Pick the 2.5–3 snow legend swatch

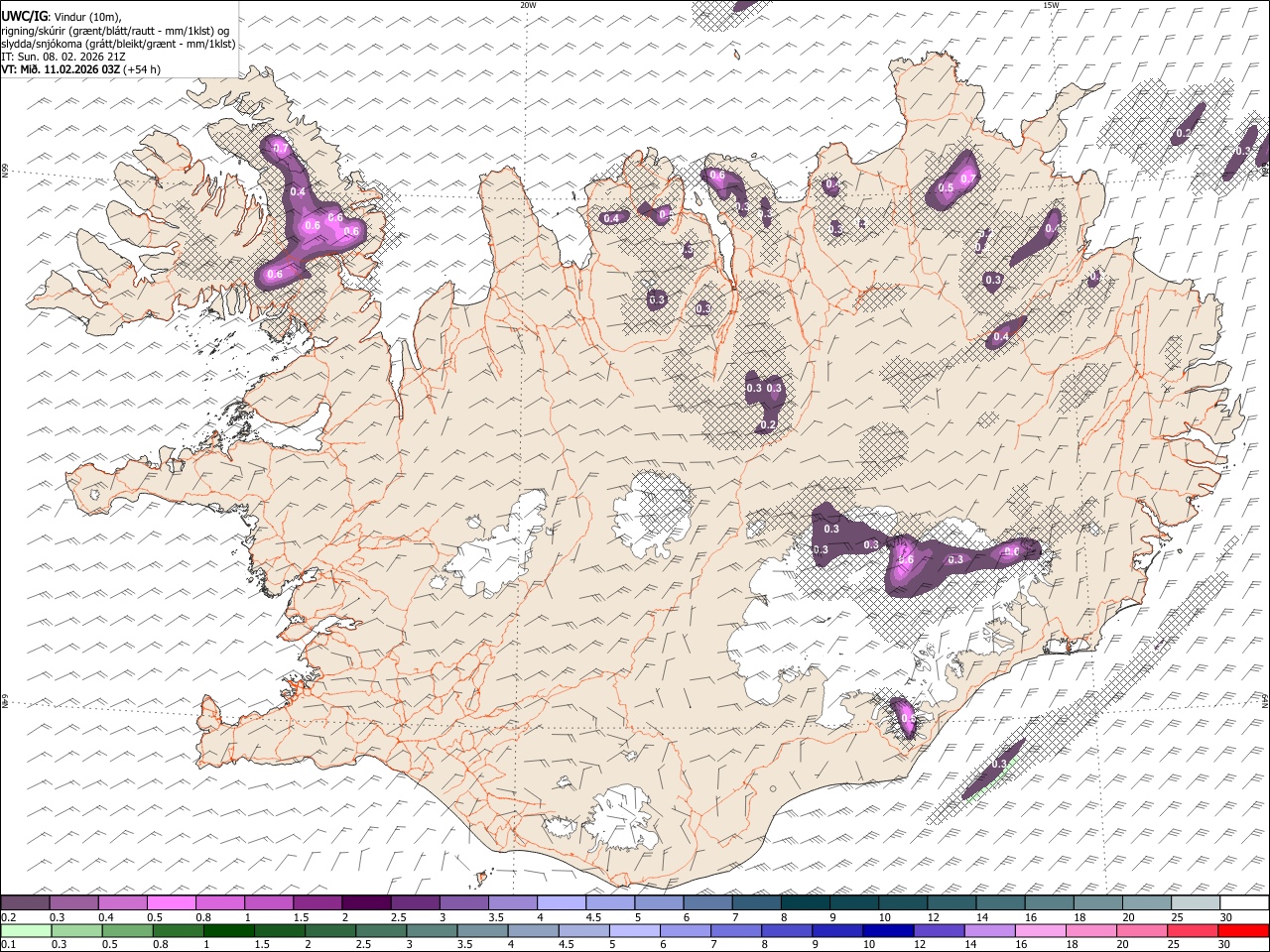(414, 902)
